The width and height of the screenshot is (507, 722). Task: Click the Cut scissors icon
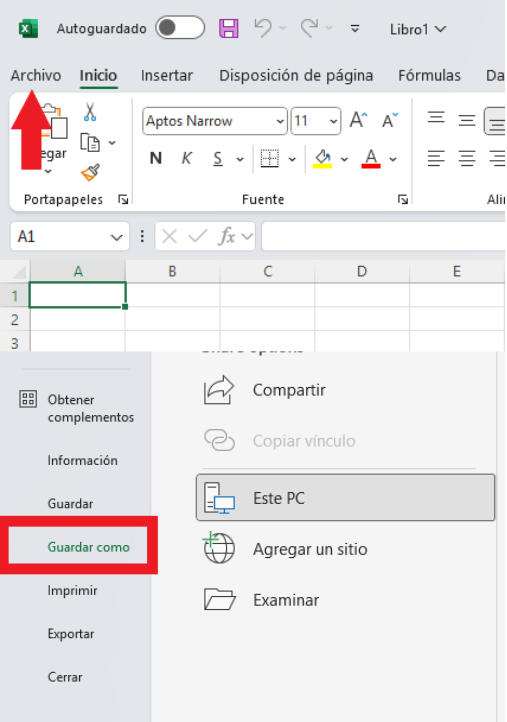point(90,112)
